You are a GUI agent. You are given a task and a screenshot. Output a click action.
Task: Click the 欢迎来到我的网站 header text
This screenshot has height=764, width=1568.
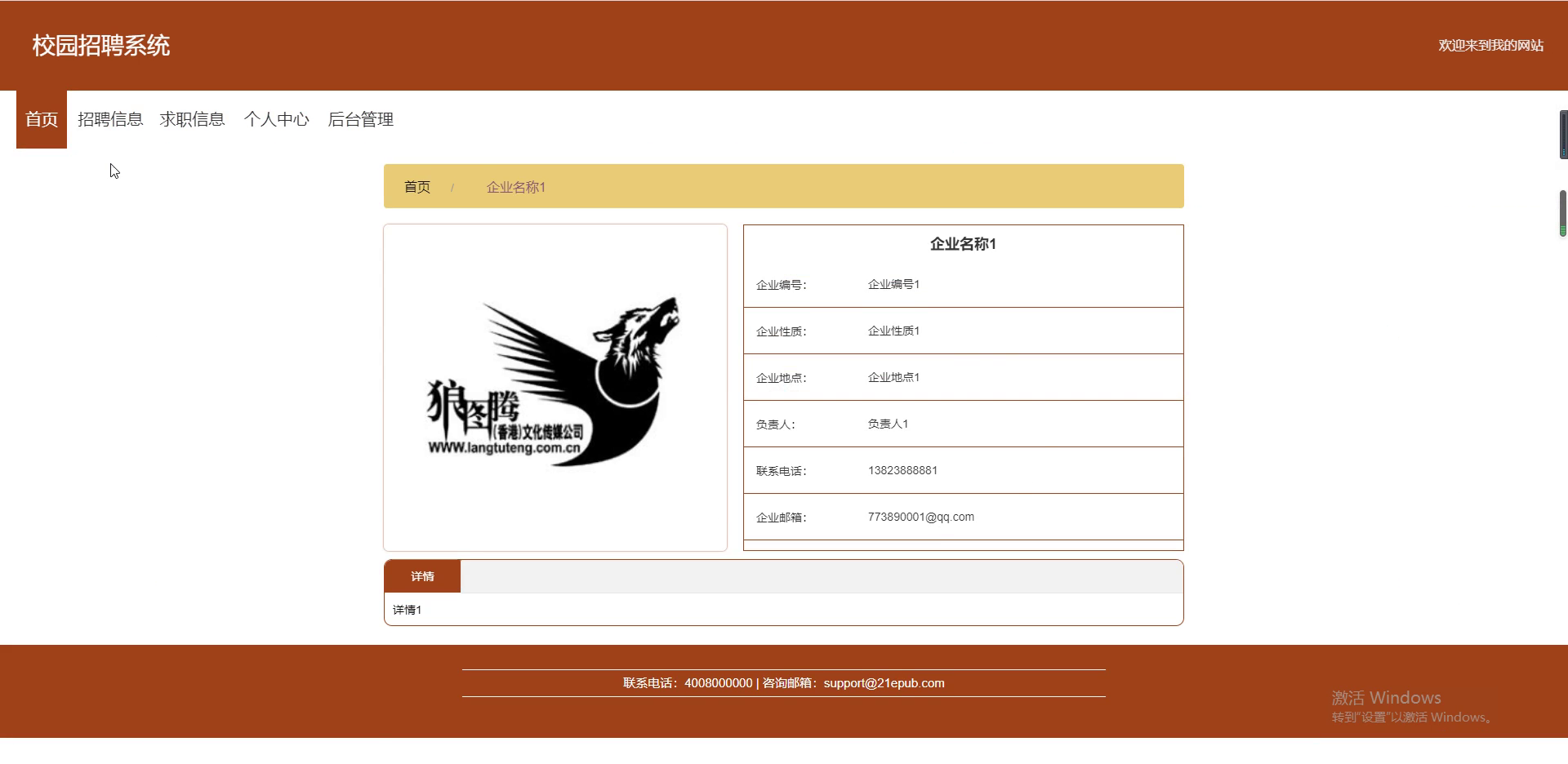point(1490,46)
